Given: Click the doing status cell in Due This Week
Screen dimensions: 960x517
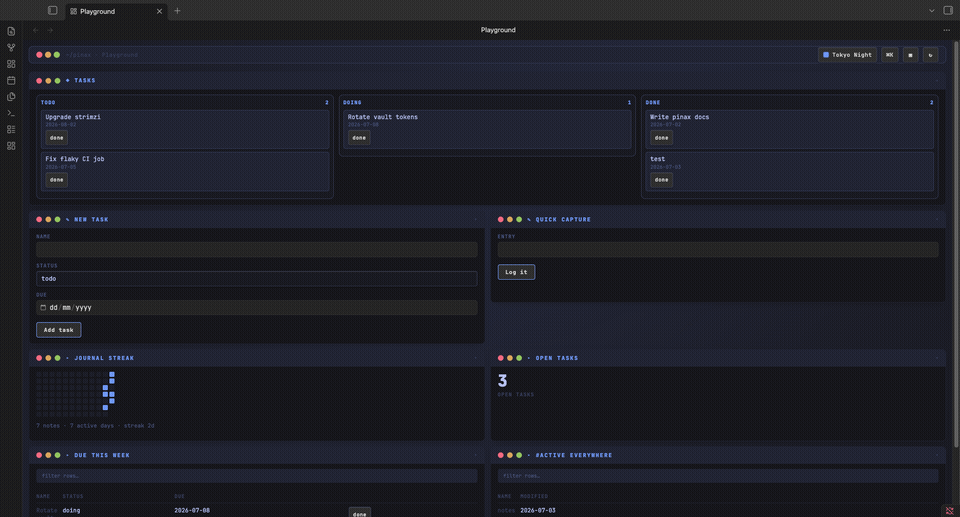Looking at the screenshot, I should [71, 511].
